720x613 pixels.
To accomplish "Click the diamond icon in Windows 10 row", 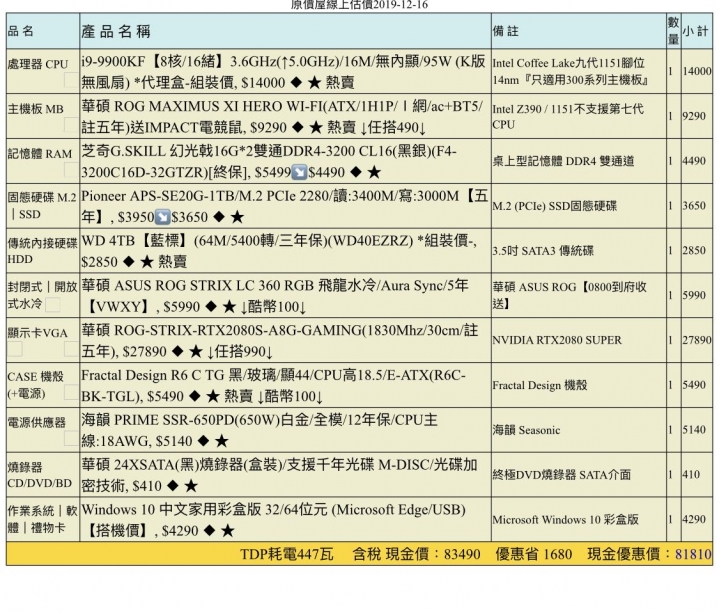I will 209,531.
